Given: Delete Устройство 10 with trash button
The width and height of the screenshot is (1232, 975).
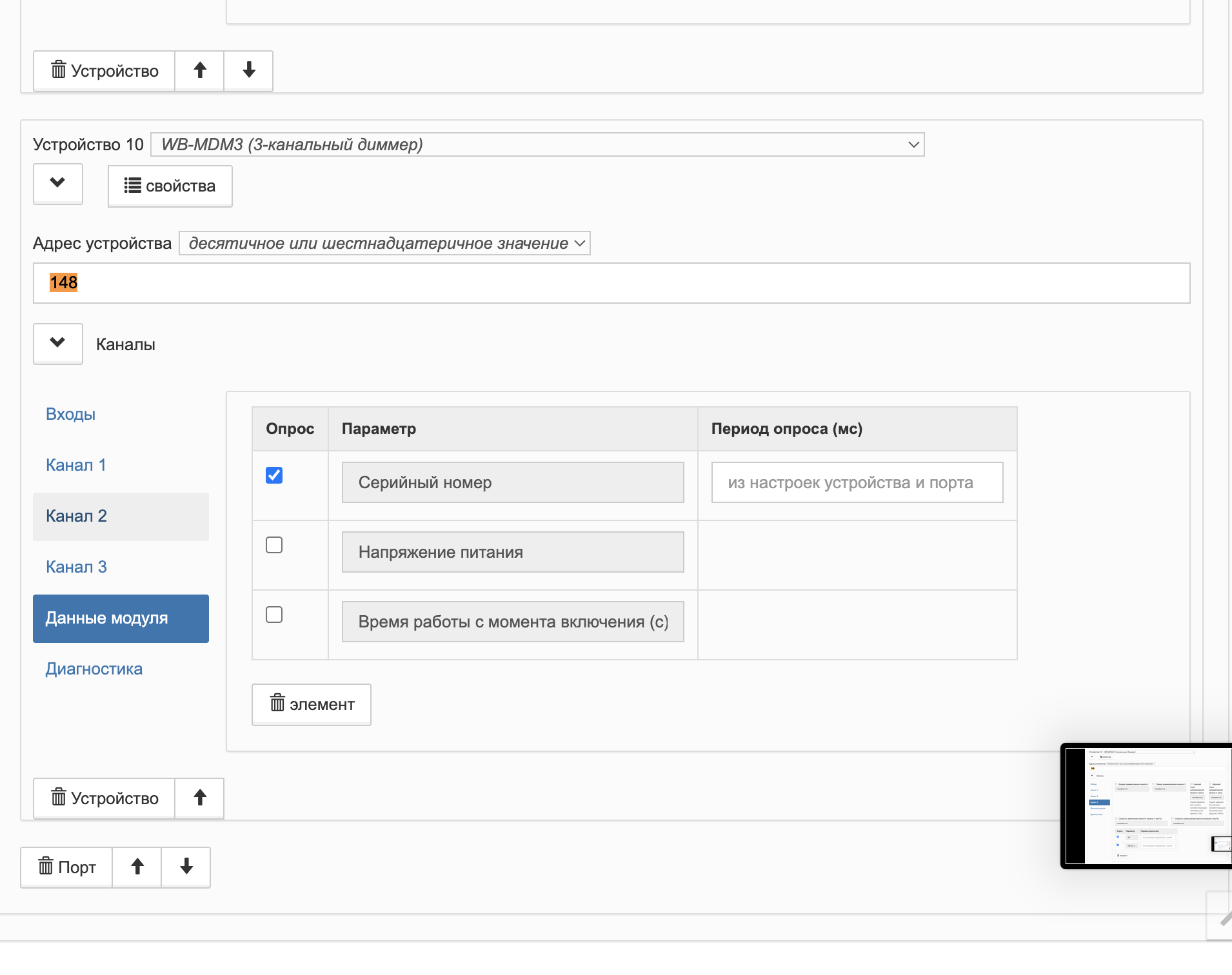Looking at the screenshot, I should (104, 798).
